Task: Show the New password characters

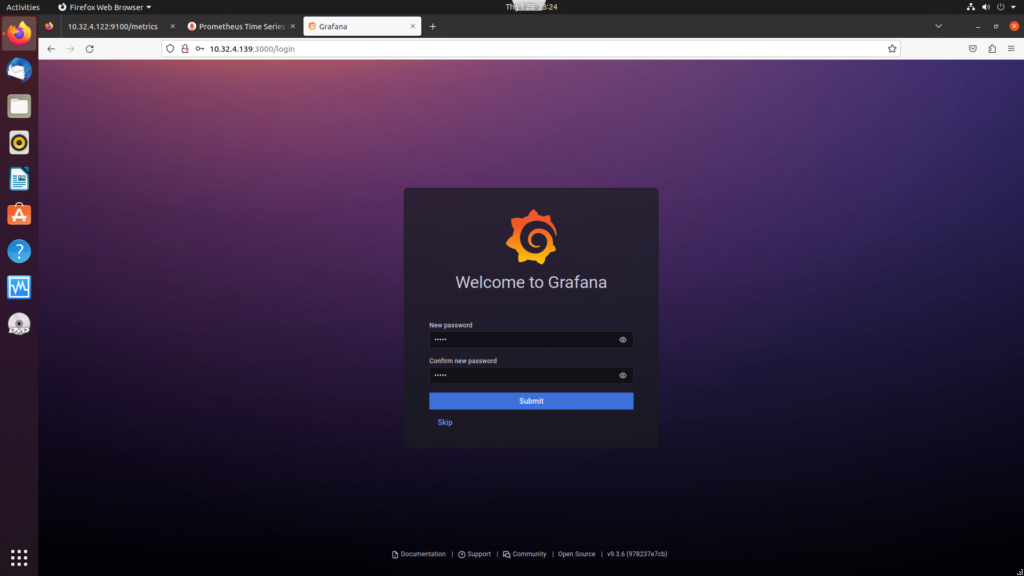Action: [623, 340]
